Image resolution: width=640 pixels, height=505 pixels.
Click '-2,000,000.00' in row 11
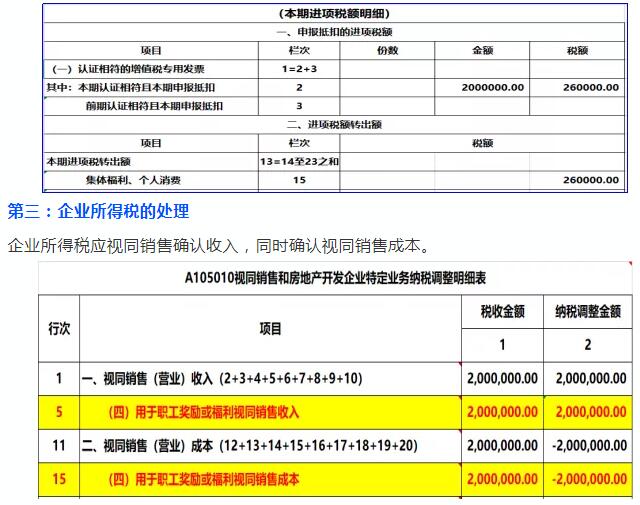pyautogui.click(x=589, y=445)
